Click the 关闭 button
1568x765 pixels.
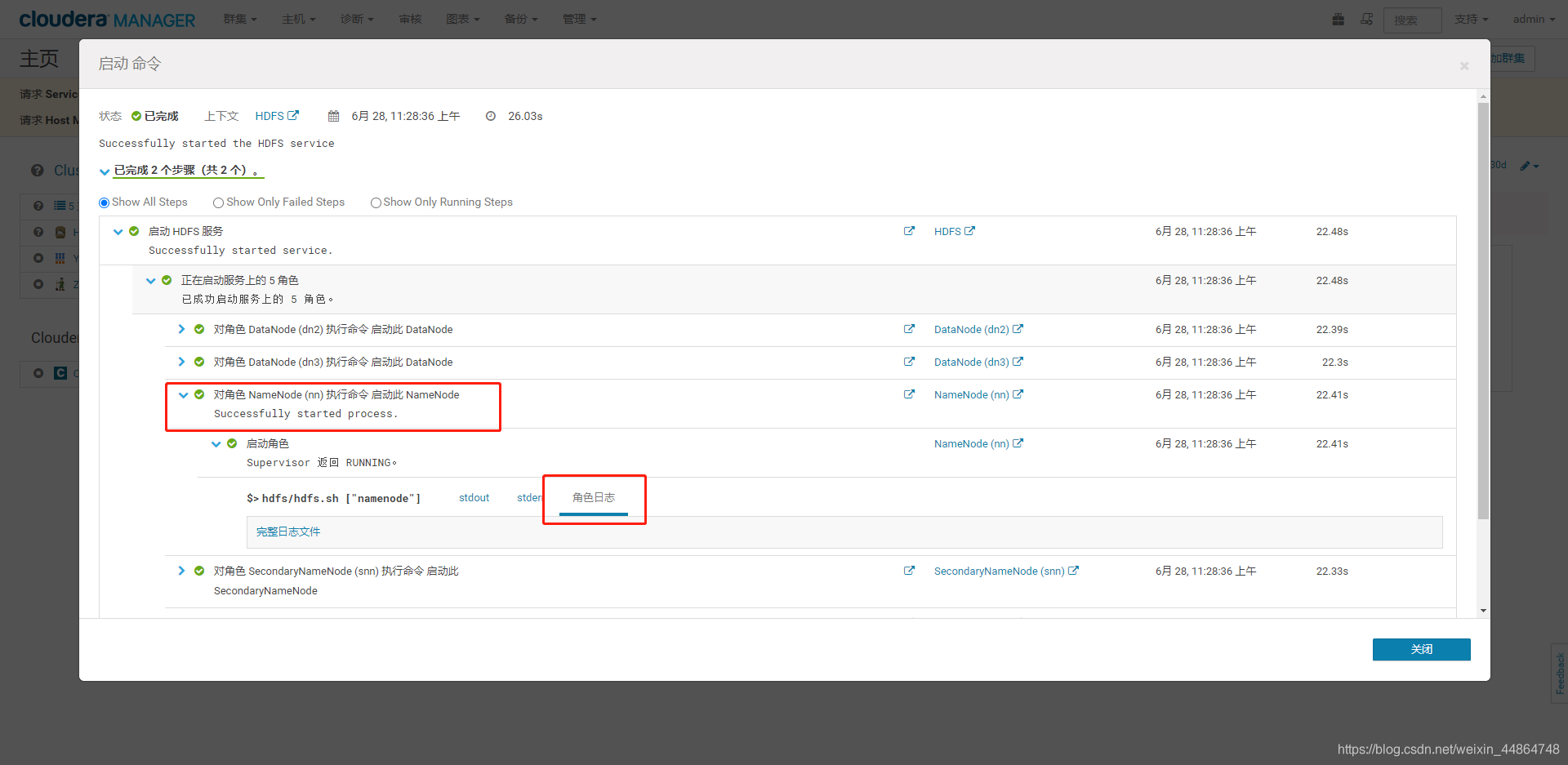click(x=1421, y=649)
